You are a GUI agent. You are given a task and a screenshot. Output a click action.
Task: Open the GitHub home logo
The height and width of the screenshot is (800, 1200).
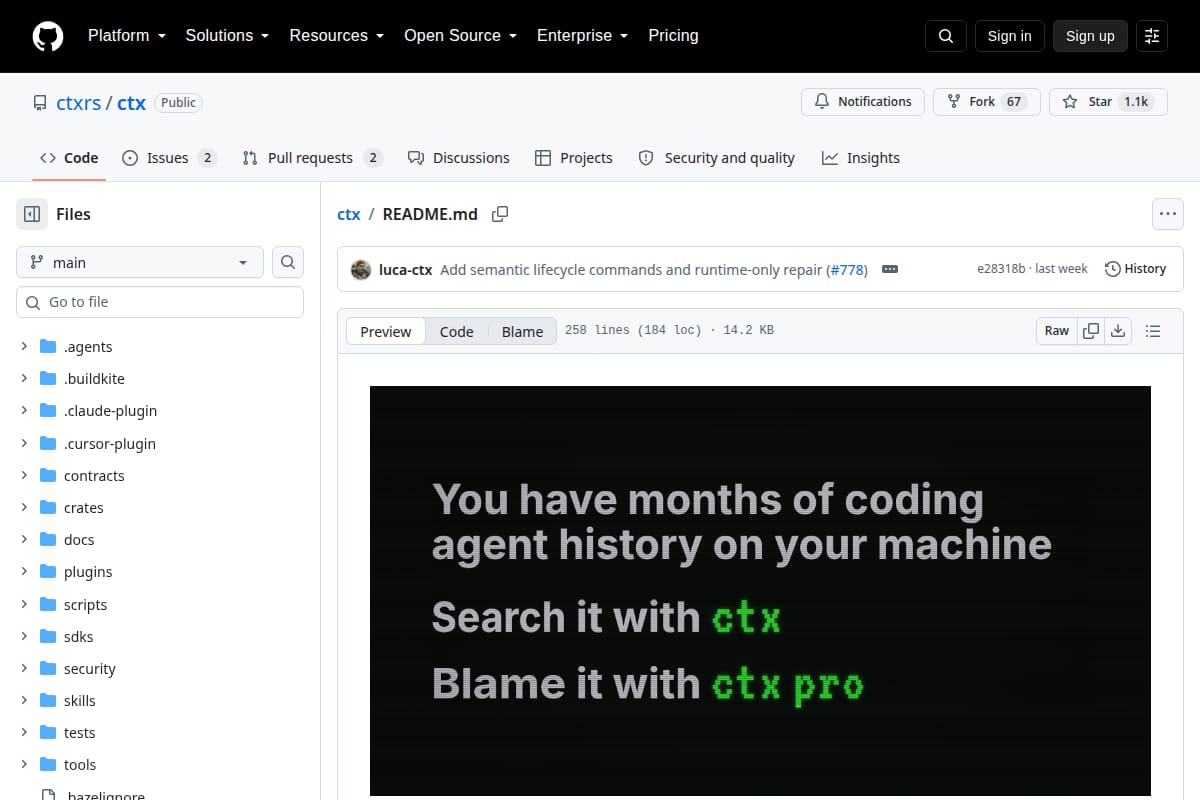click(48, 36)
